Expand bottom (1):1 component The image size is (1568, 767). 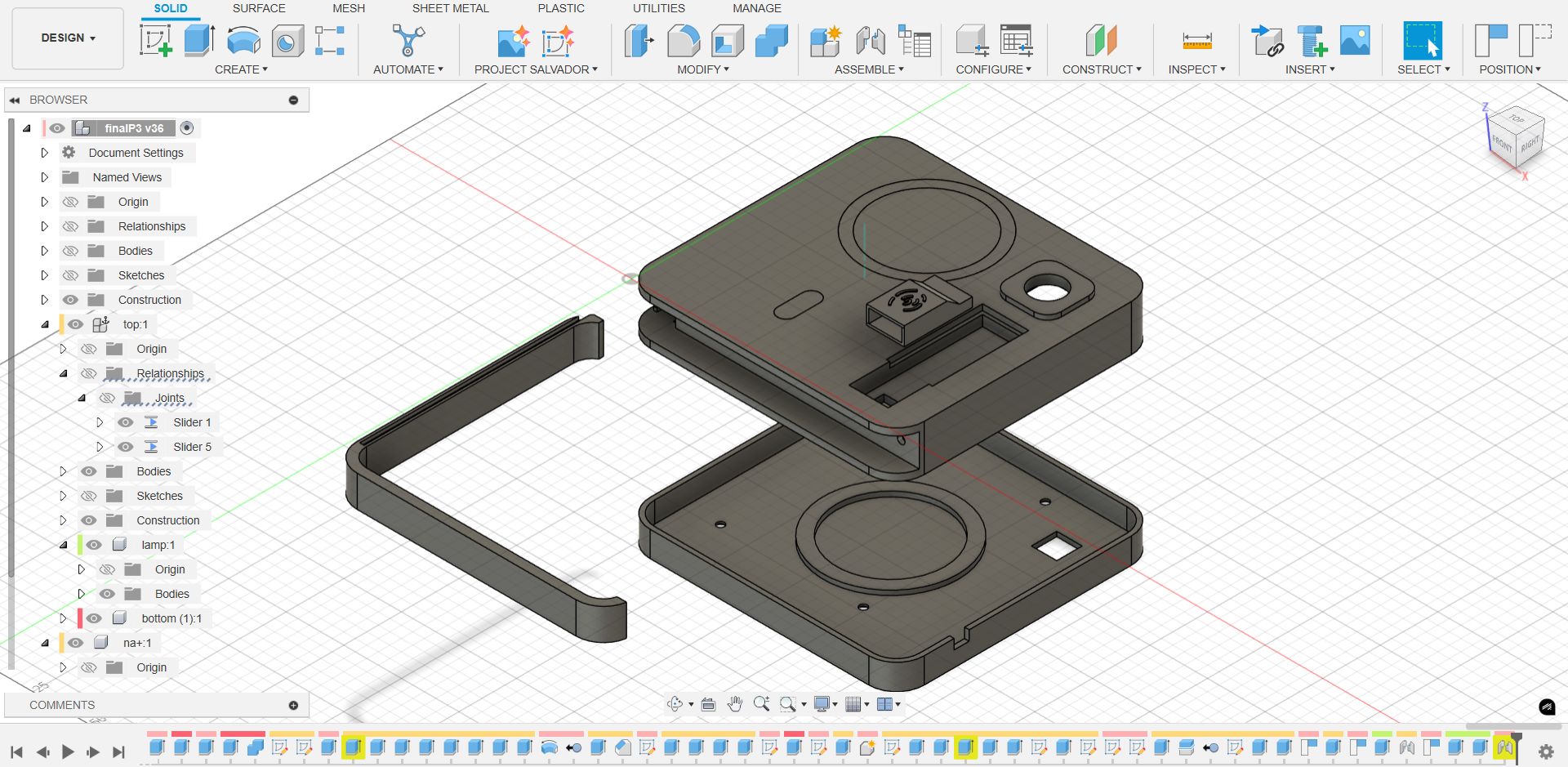[x=63, y=618]
